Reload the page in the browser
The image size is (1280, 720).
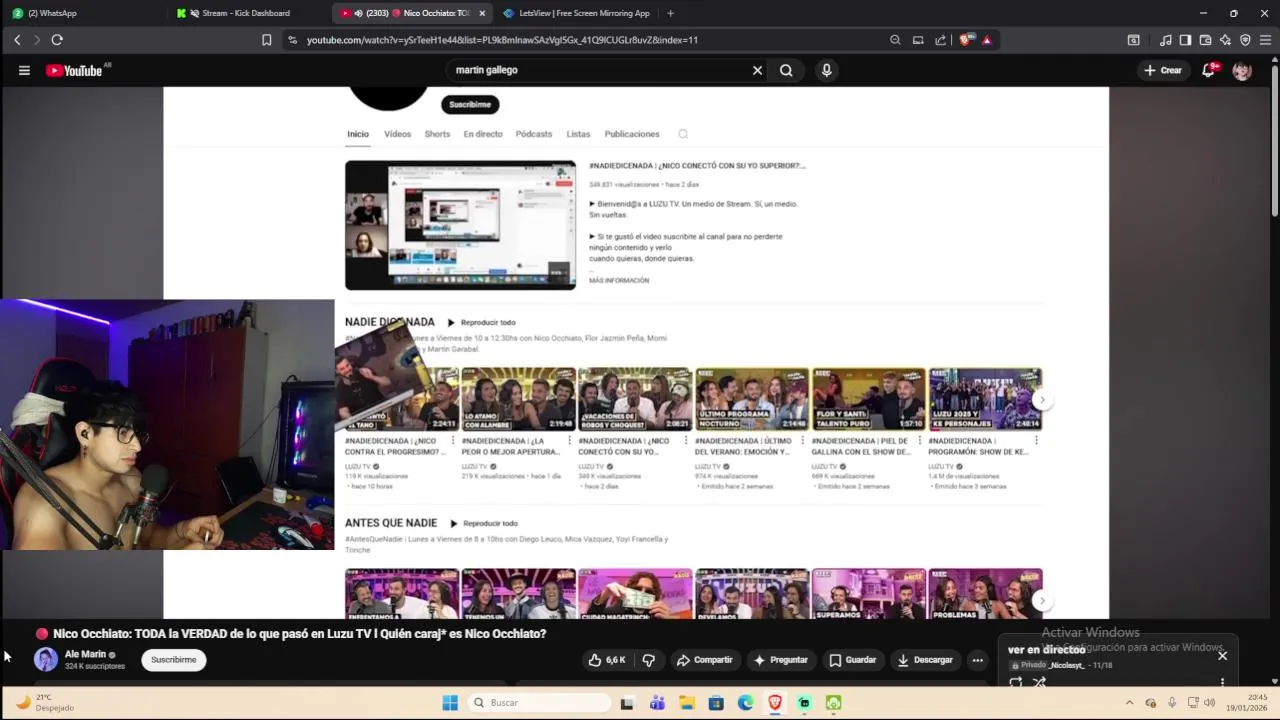[57, 40]
